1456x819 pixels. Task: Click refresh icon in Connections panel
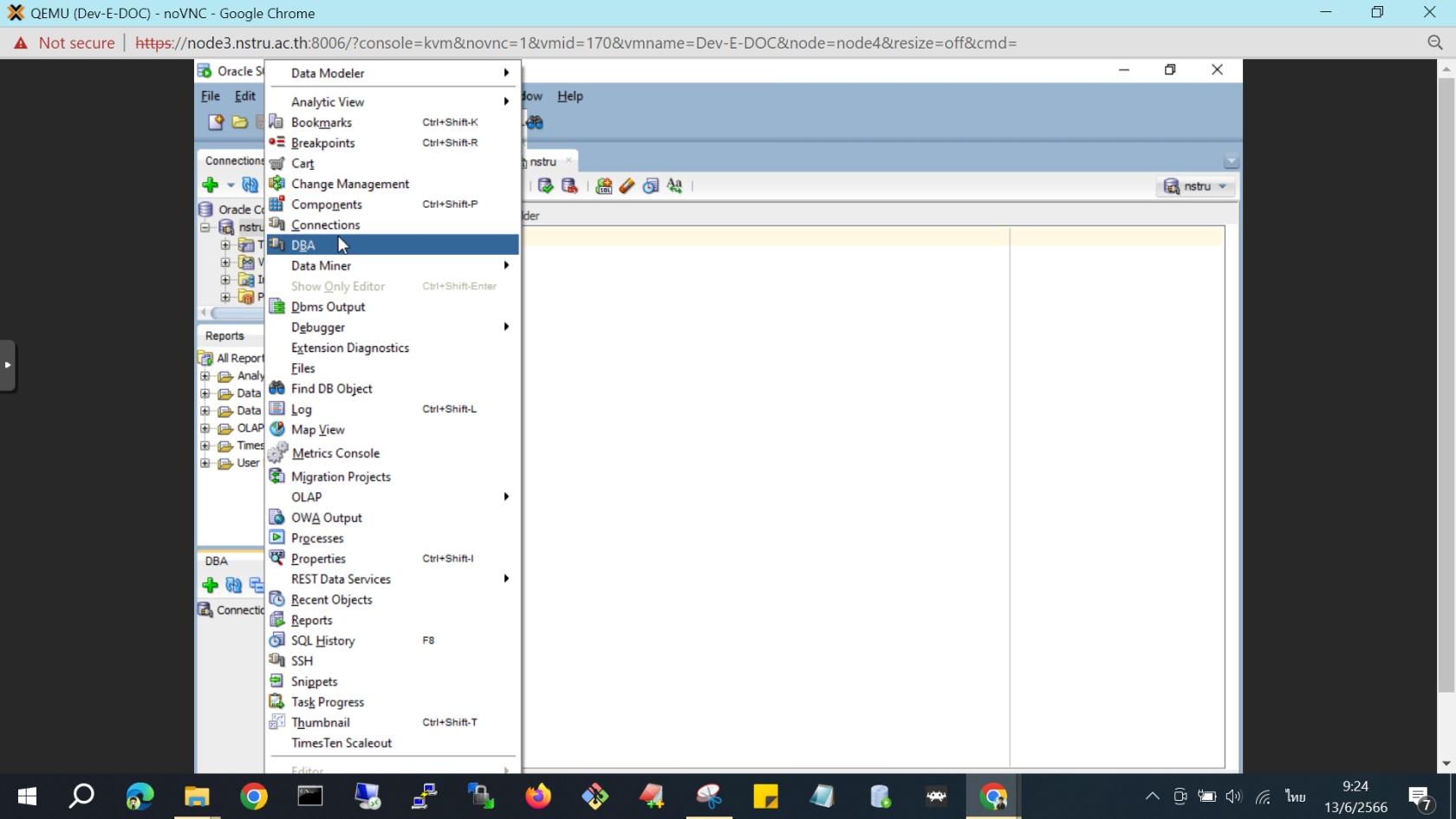click(250, 185)
